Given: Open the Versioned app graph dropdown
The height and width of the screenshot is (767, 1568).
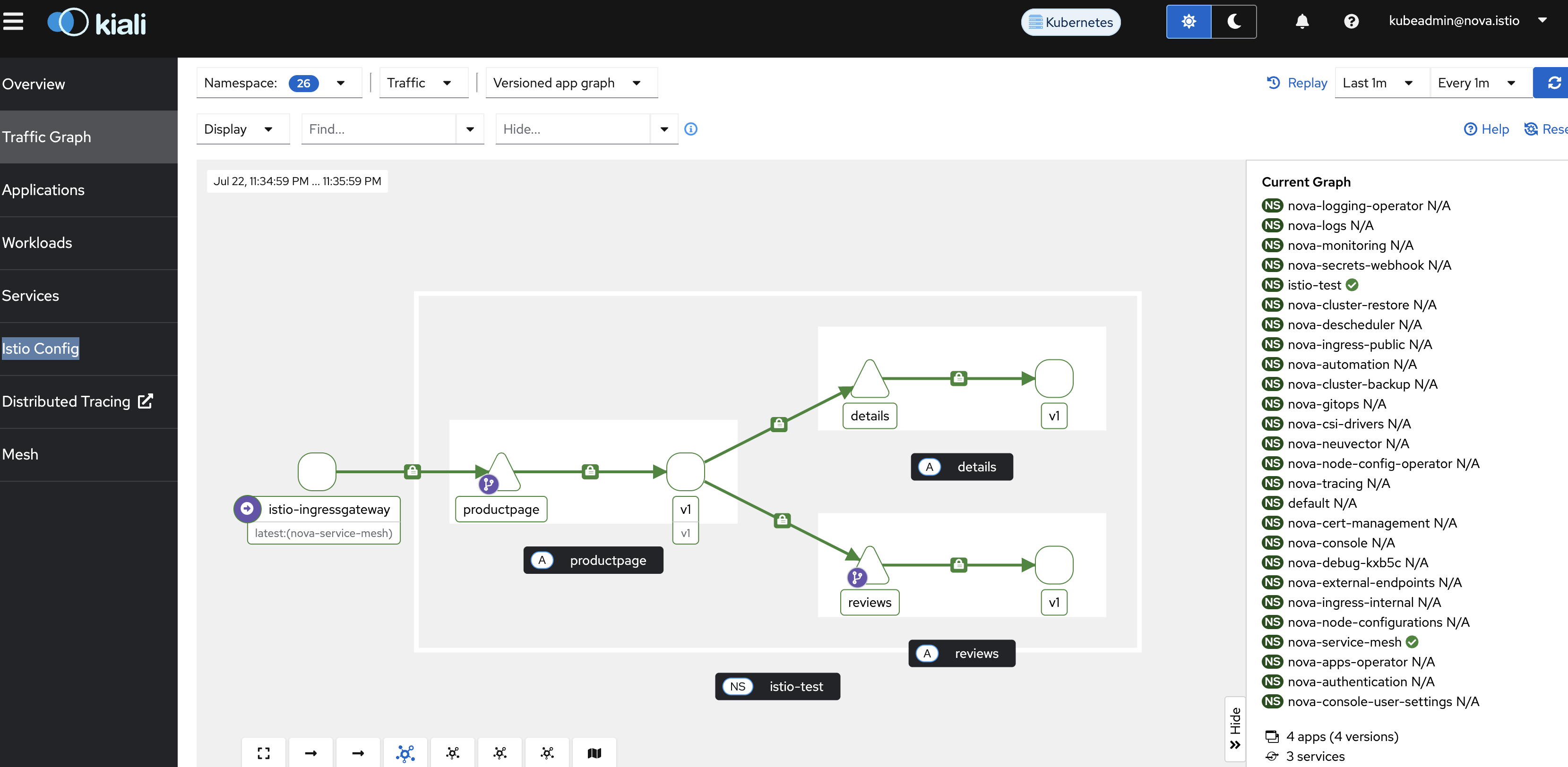Looking at the screenshot, I should coord(571,83).
